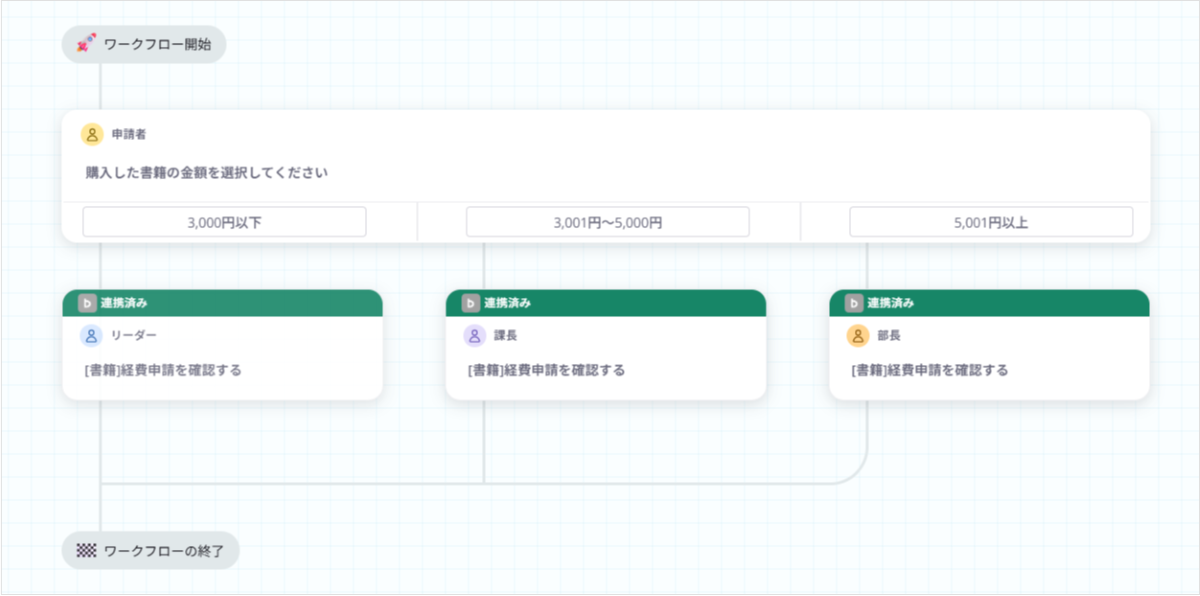Open the ワークフローの終了 node
This screenshot has height=596, width=1200.
click(x=151, y=551)
